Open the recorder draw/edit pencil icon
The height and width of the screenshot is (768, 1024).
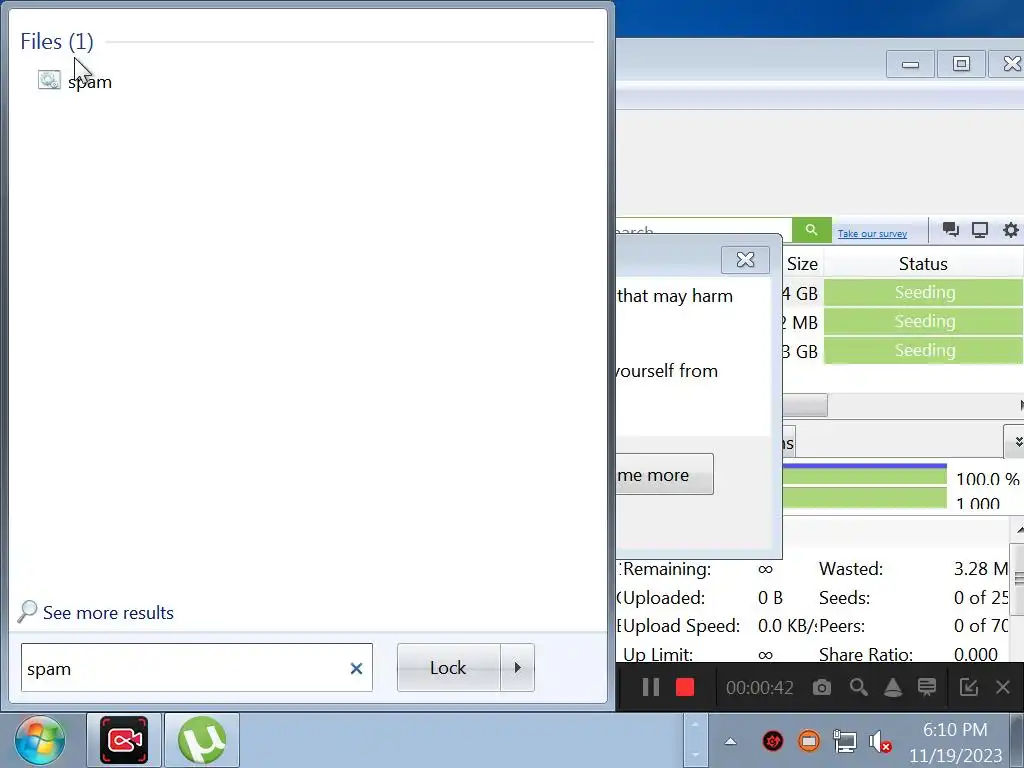(968, 687)
